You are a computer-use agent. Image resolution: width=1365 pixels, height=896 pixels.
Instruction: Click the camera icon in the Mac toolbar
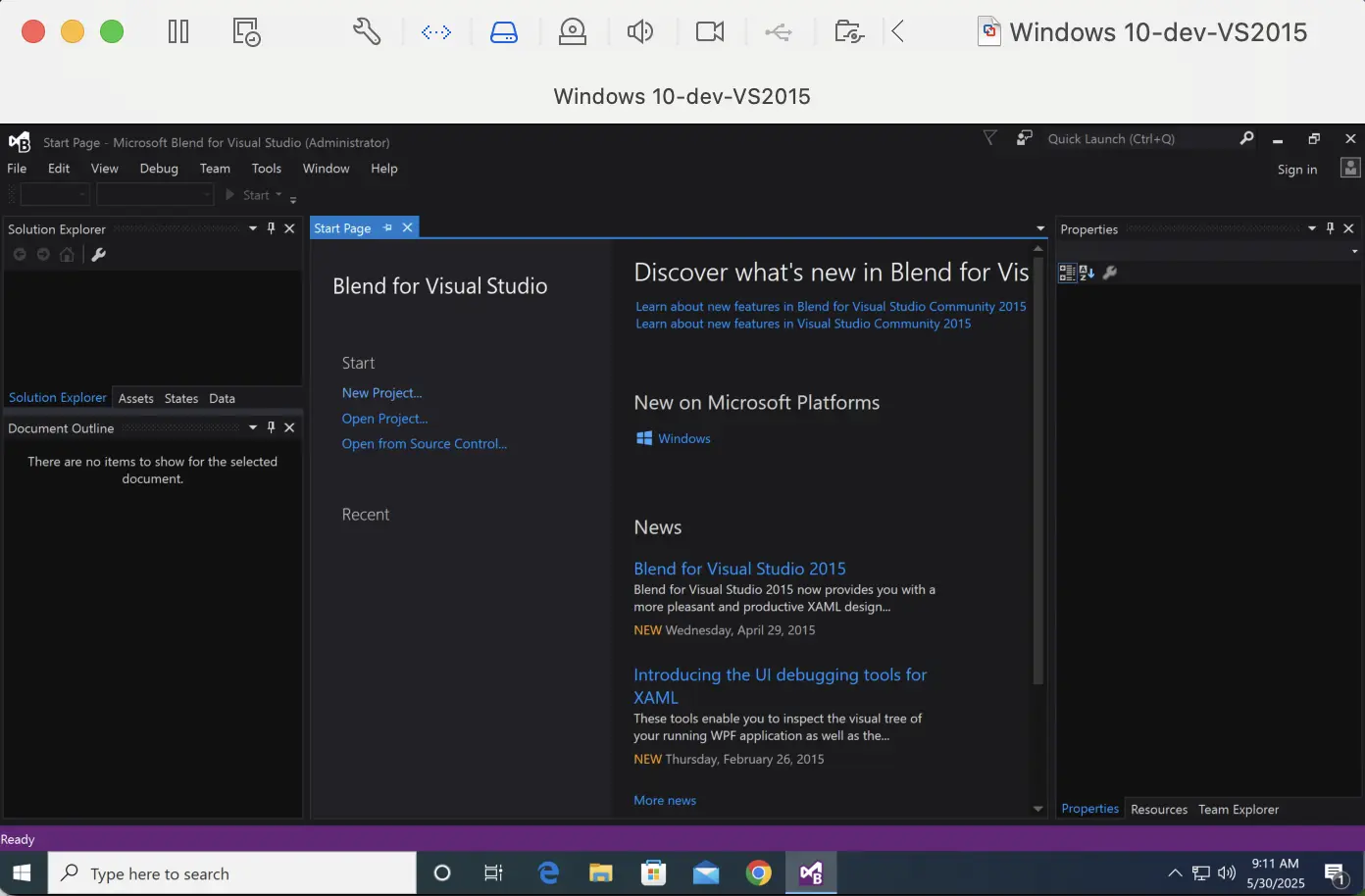click(710, 31)
